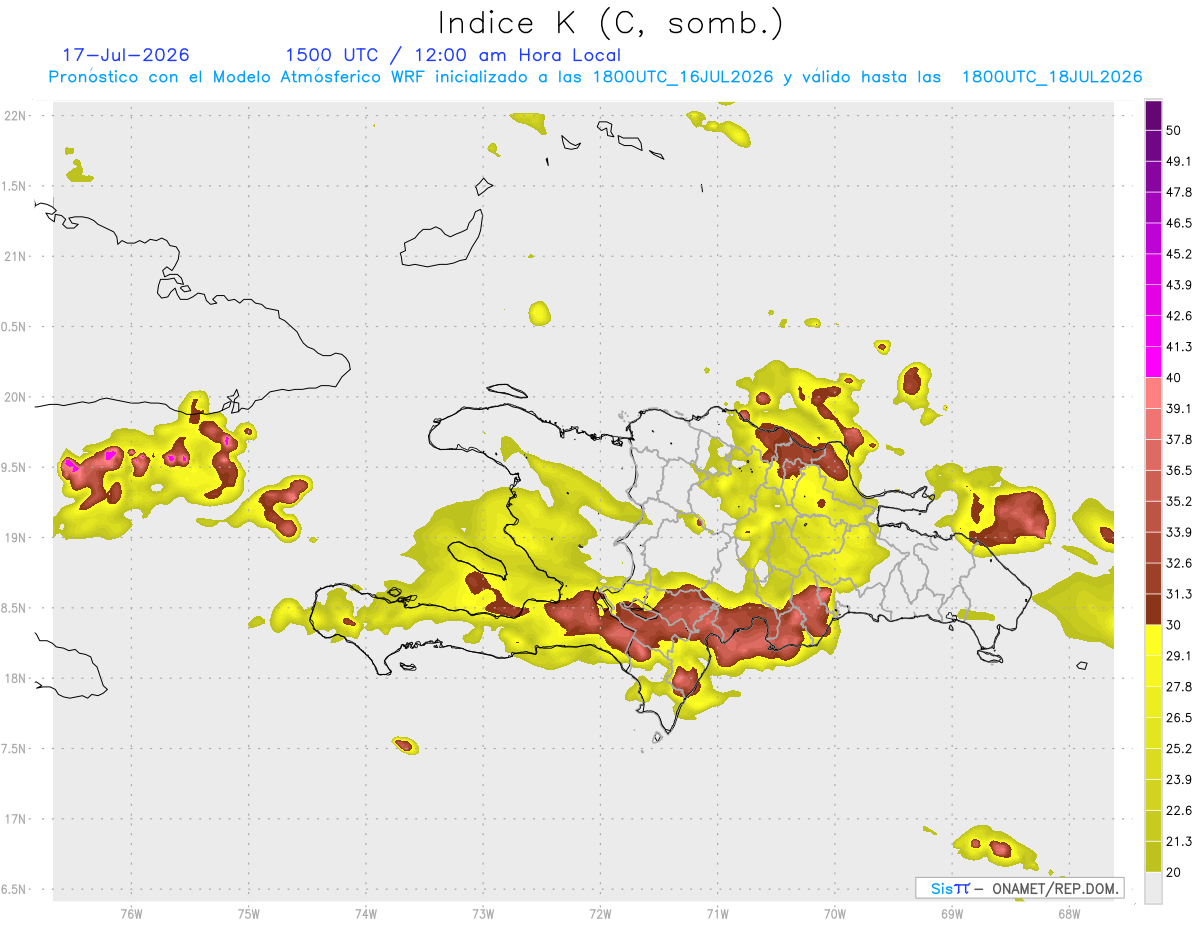Click the "76W" longitude label

coord(131,913)
